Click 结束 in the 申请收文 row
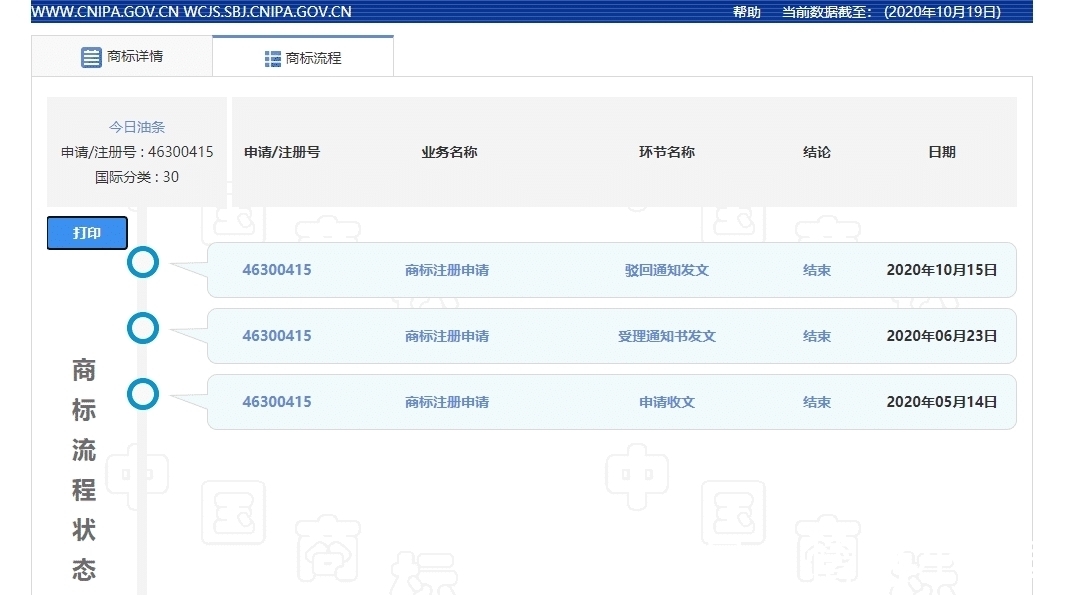Viewport: 1080px width, 595px height. click(817, 402)
